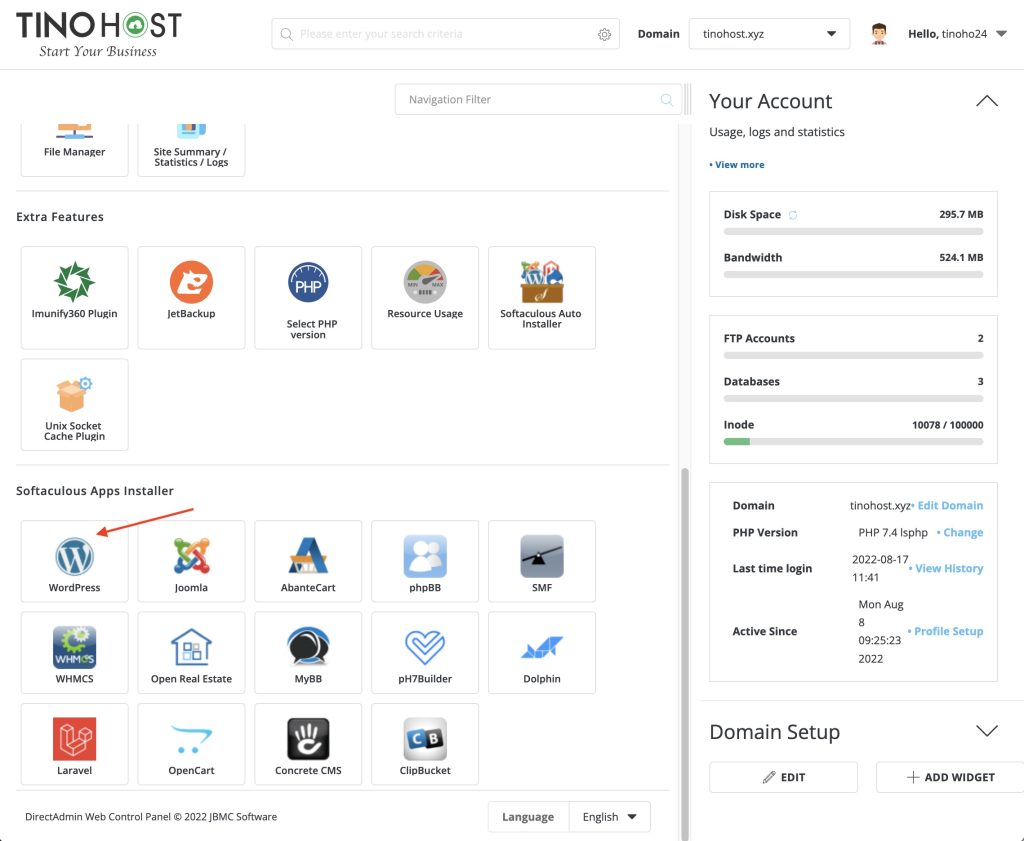
Task: Click the user avatar icon
Action: [879, 34]
